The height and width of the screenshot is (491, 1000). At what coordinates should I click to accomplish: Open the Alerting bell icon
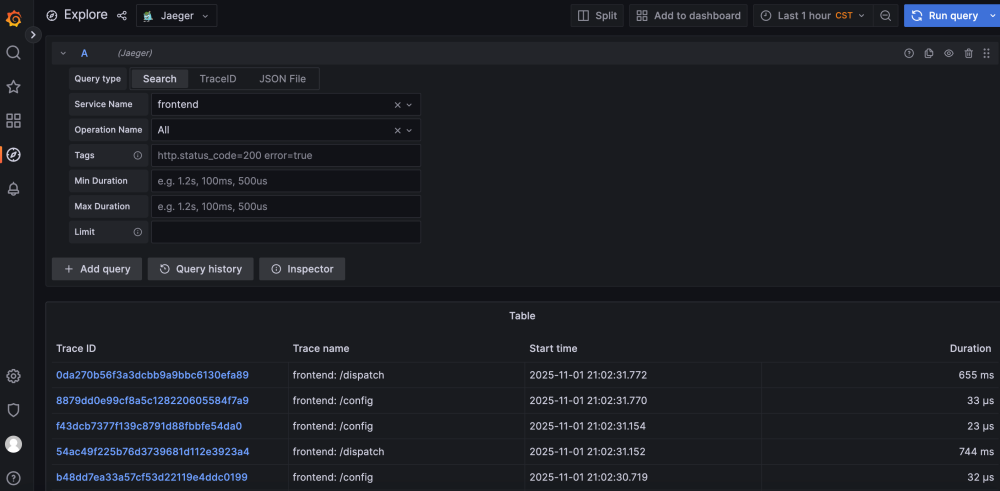[13, 189]
